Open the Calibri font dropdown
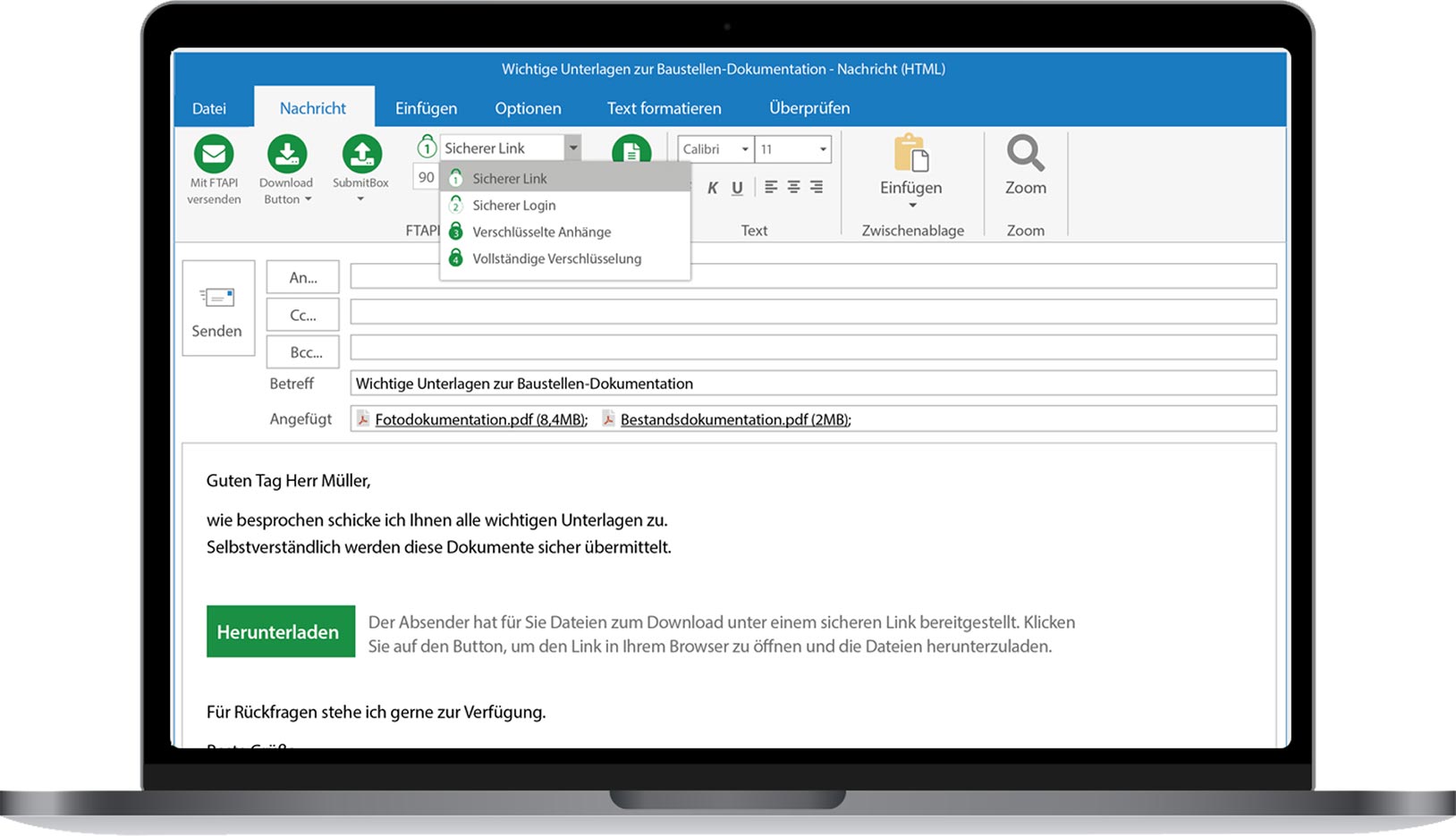1456x836 pixels. click(745, 148)
